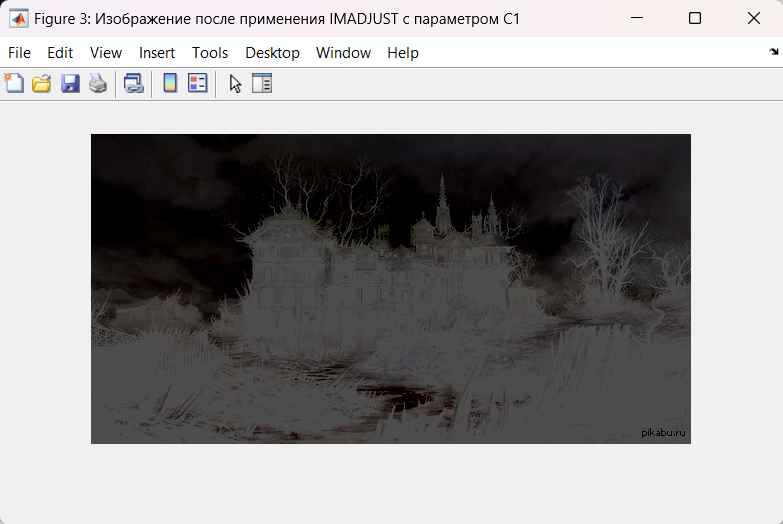This screenshot has width=783, height=524.
Task: Click the New Figure toolbar icon
Action: coord(14,83)
